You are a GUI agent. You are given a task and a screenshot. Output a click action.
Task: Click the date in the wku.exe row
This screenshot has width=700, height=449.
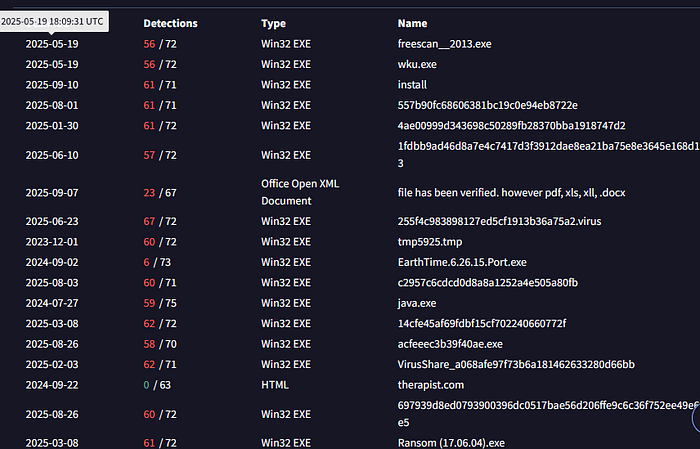pyautogui.click(x=52, y=64)
